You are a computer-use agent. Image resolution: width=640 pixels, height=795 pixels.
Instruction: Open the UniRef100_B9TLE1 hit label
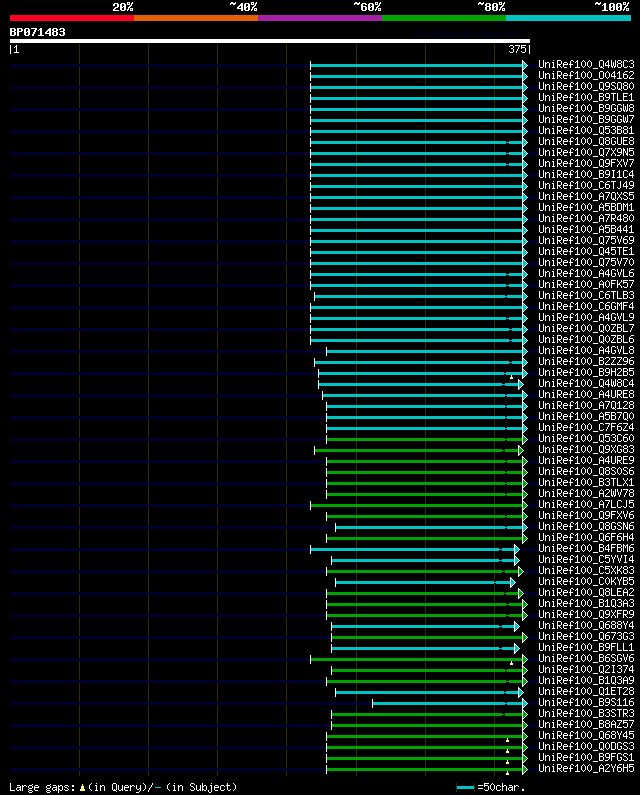[586, 97]
